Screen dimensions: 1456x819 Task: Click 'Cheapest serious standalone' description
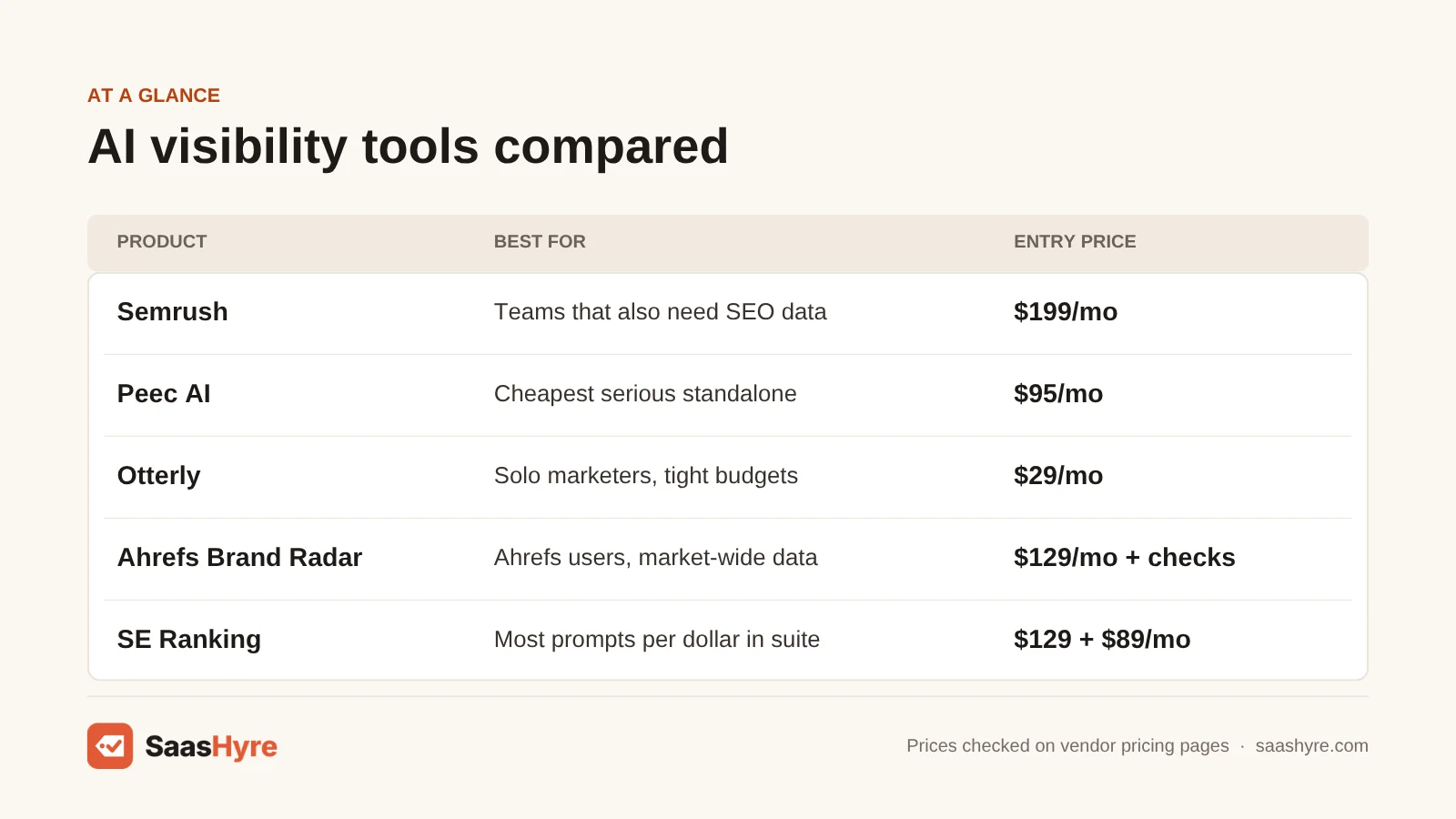coord(645,393)
